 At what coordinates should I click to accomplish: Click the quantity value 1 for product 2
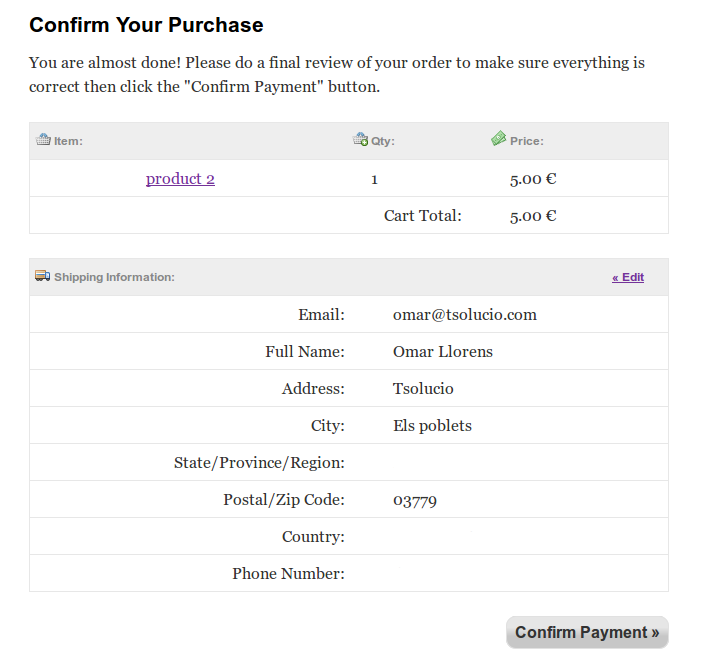tap(374, 180)
